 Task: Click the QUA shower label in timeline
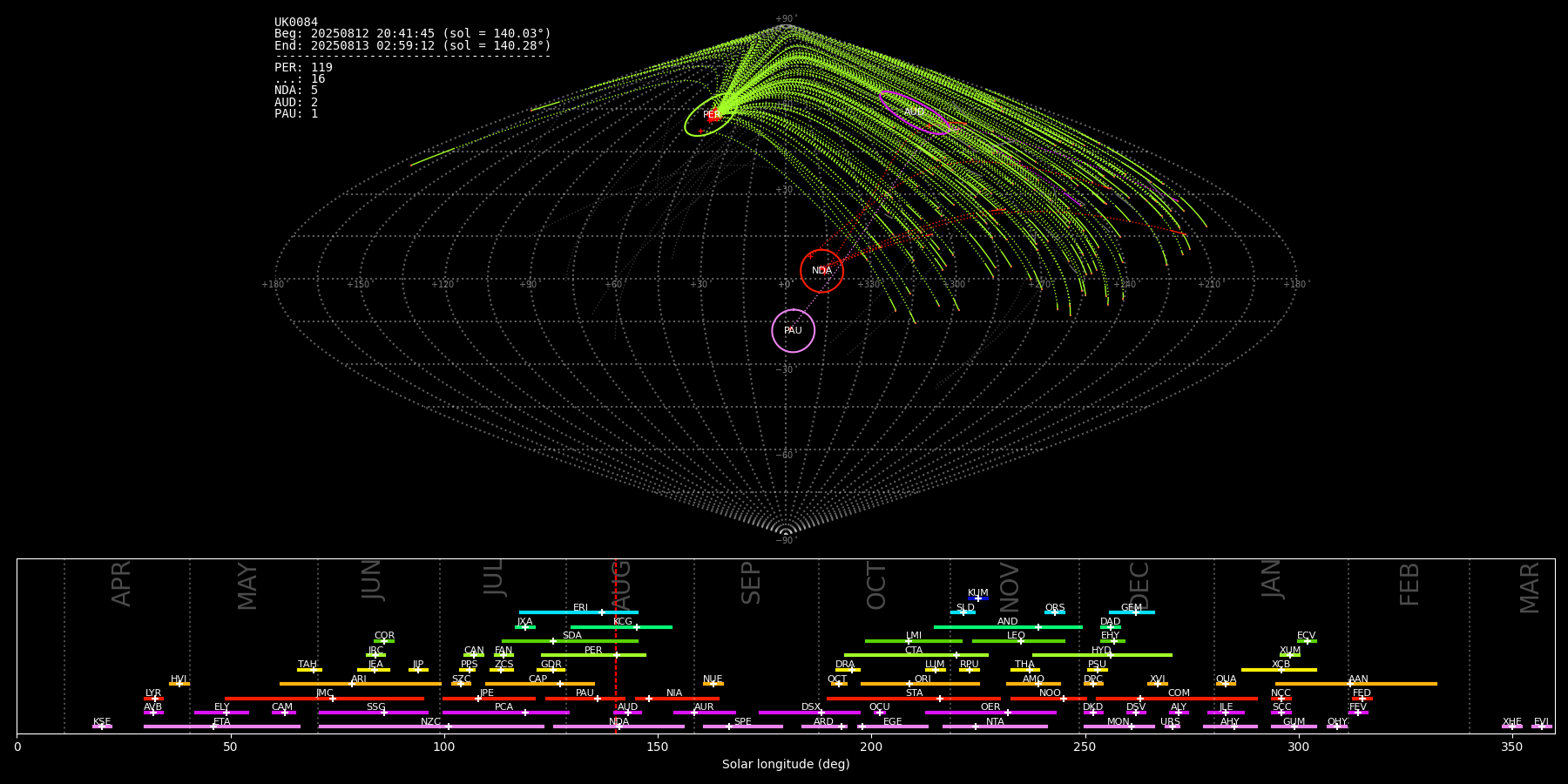1226,679
